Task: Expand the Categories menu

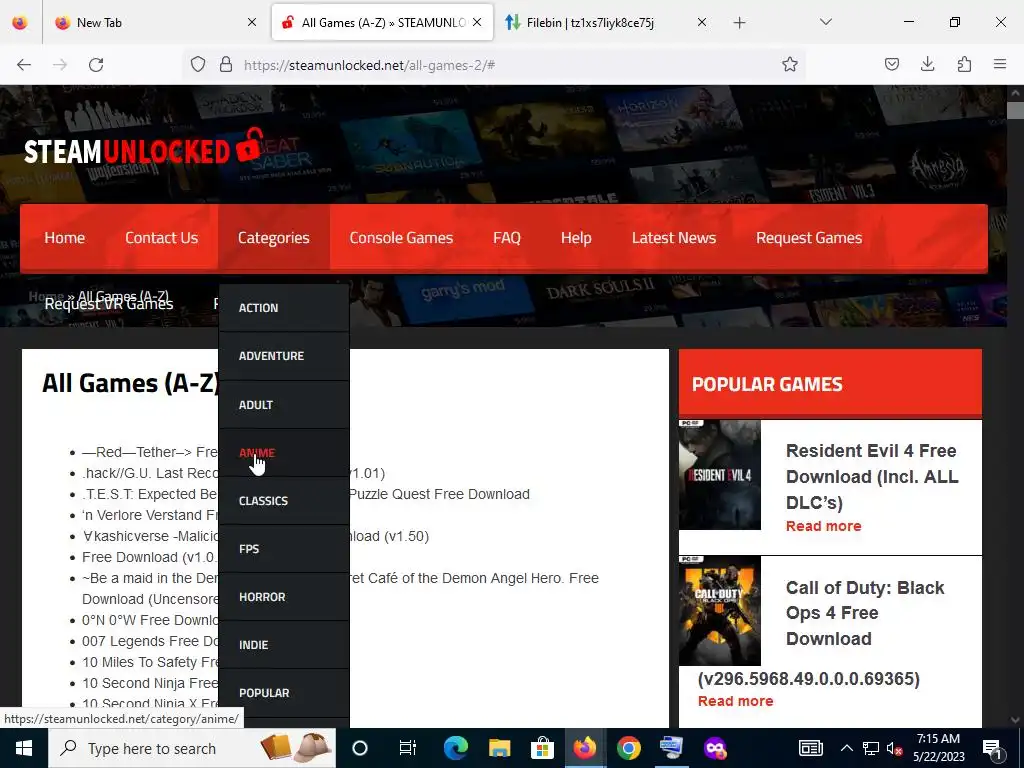Action: (274, 238)
